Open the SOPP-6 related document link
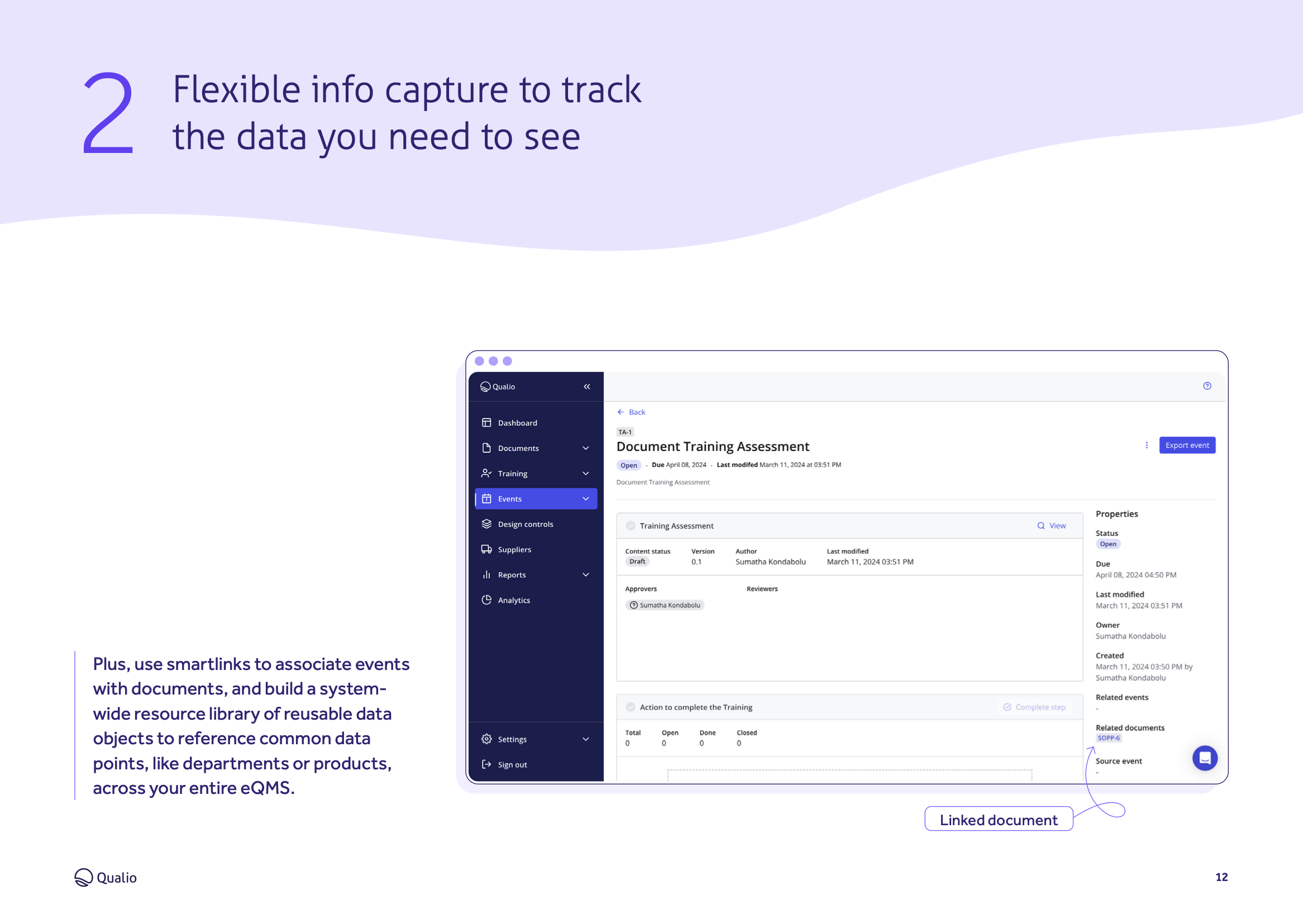This screenshot has width=1303, height=924. point(1109,738)
